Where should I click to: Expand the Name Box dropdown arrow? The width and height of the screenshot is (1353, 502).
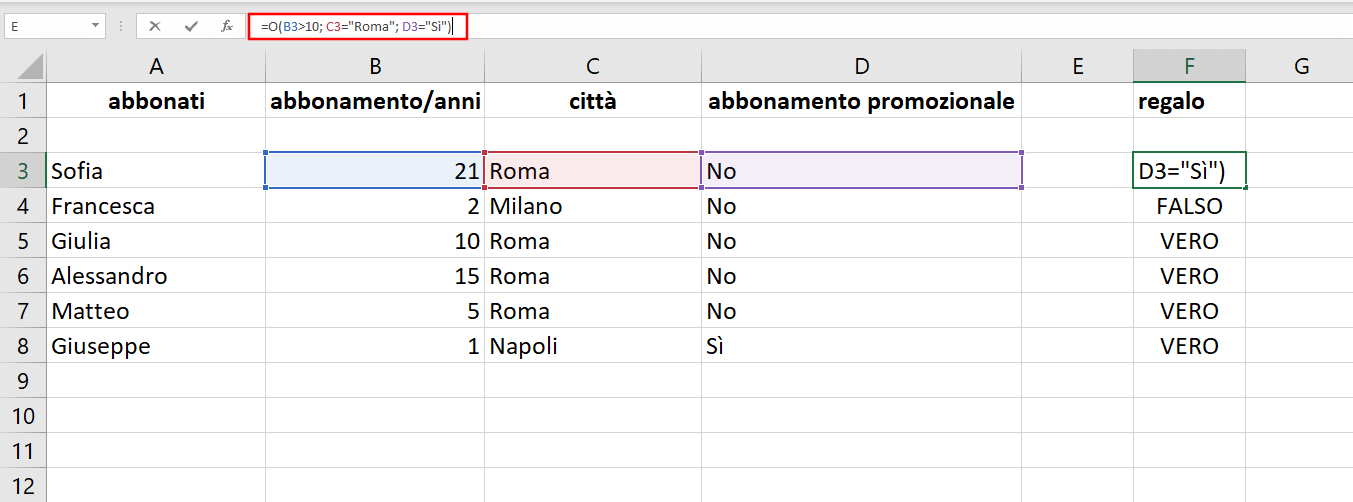click(96, 26)
